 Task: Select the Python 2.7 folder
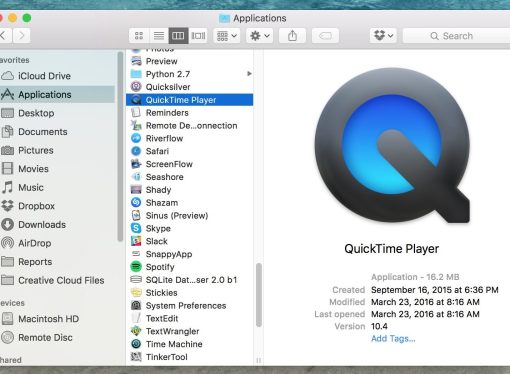tap(189, 74)
